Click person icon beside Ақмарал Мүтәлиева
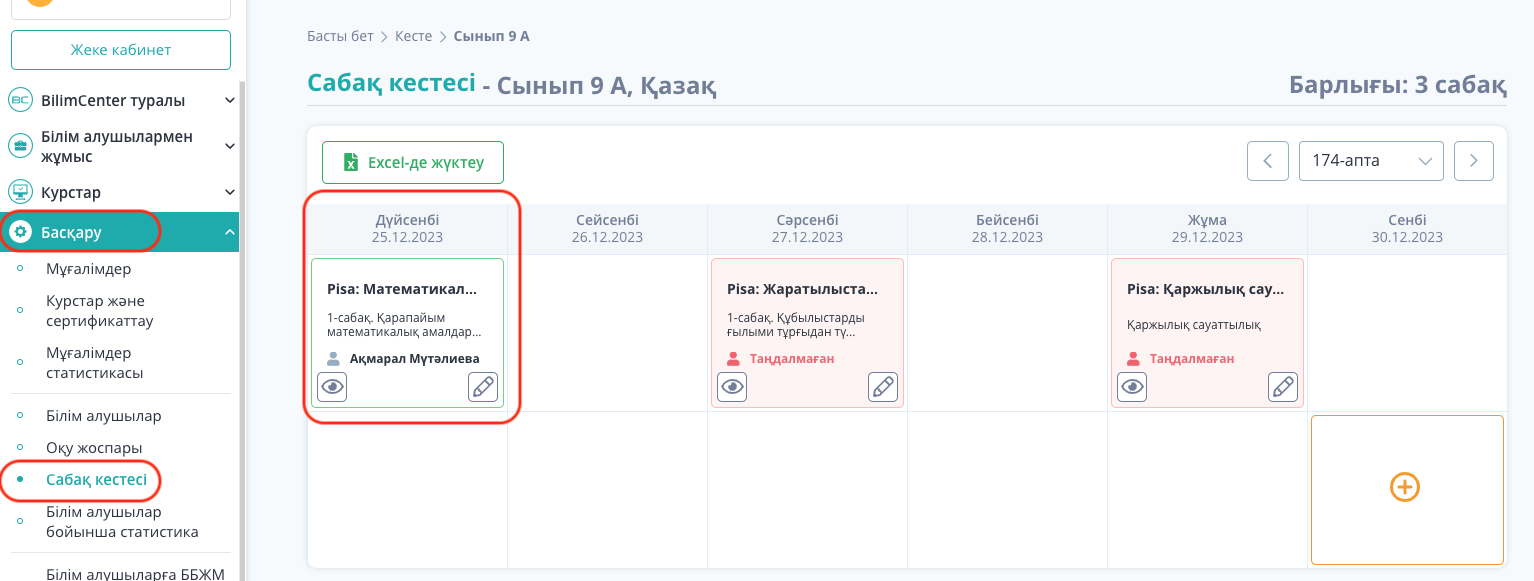This screenshot has width=1534, height=581. point(334,358)
